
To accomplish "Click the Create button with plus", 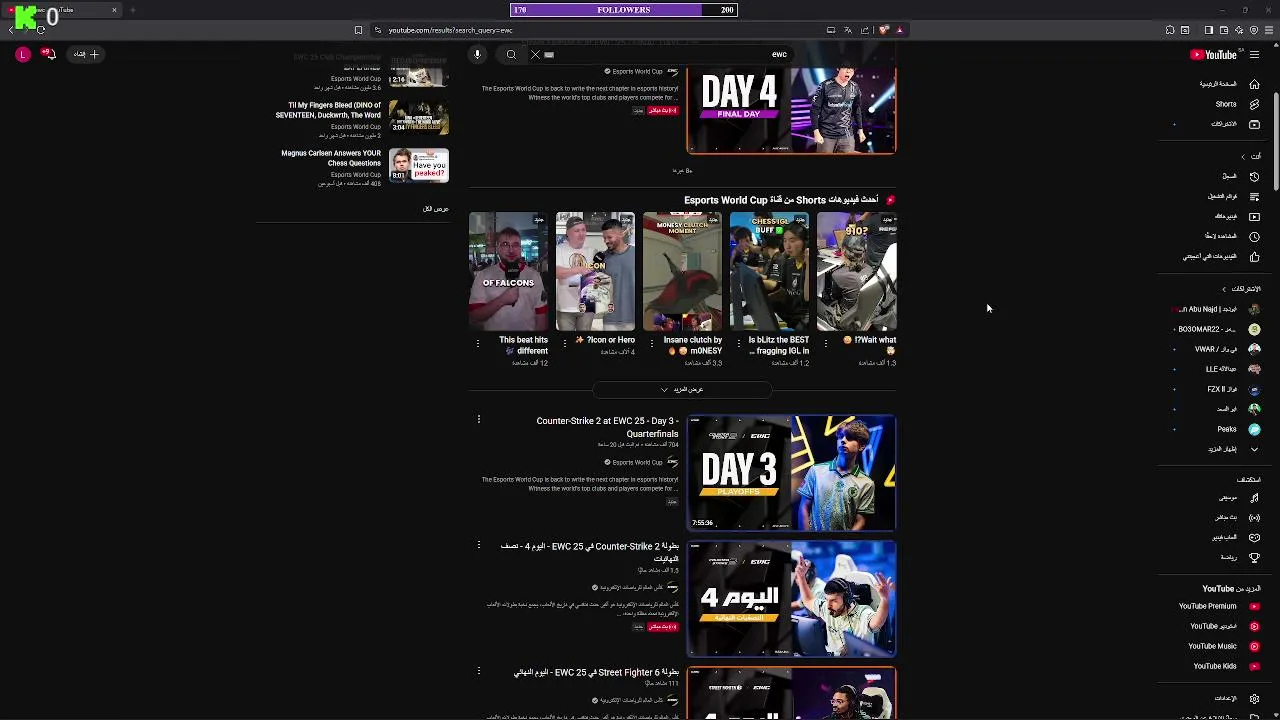I will click(x=85, y=54).
